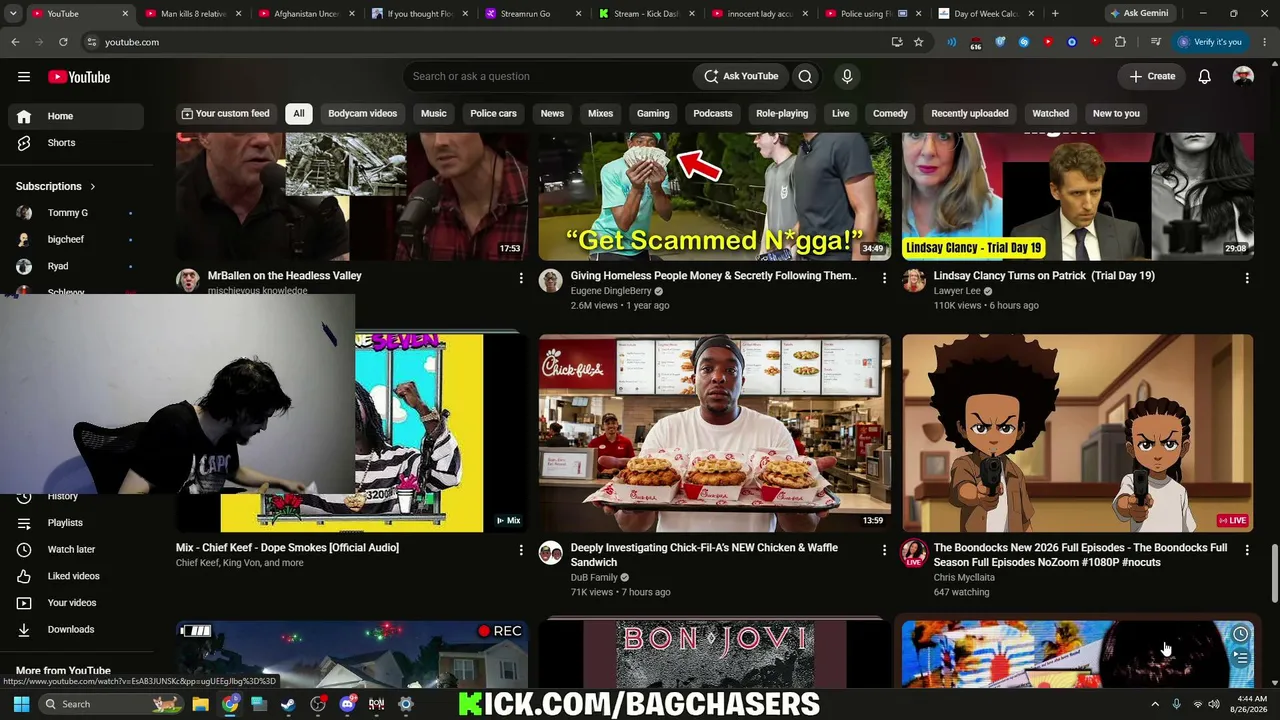Open the taskbar volume control
Image resolution: width=1280 pixels, height=720 pixels.
point(1214,704)
